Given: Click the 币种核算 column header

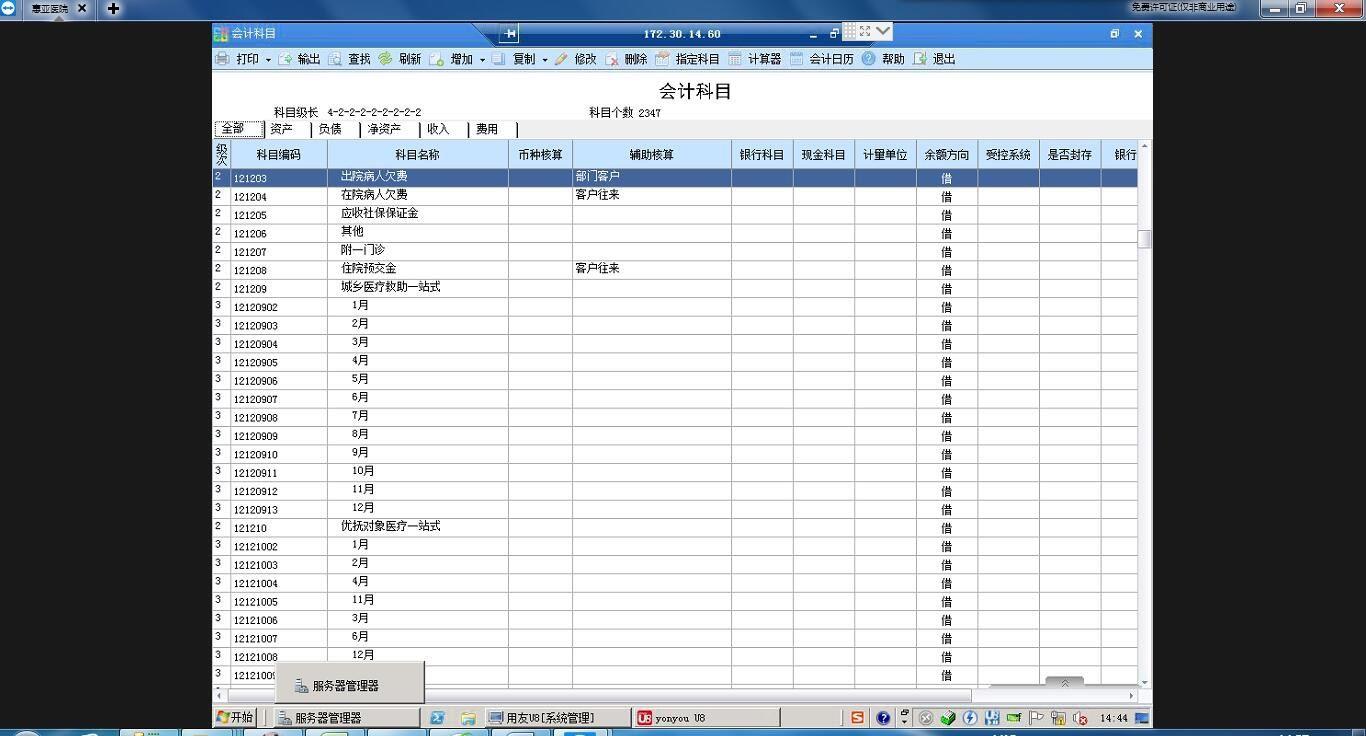Looking at the screenshot, I should 540,155.
